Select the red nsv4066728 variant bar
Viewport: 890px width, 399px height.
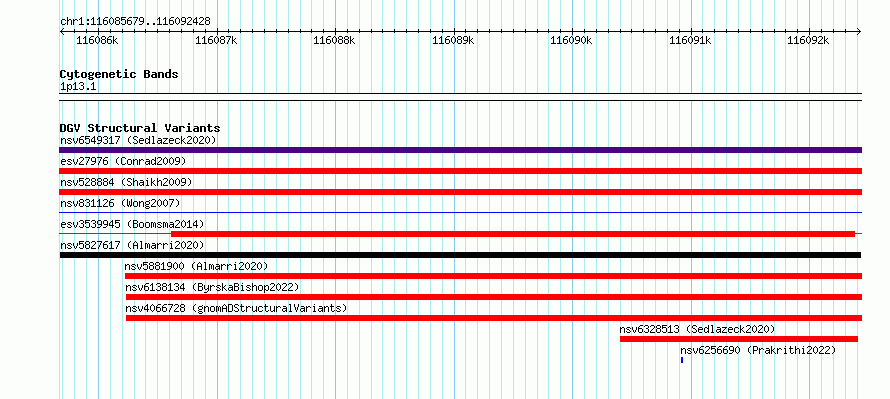point(494,318)
